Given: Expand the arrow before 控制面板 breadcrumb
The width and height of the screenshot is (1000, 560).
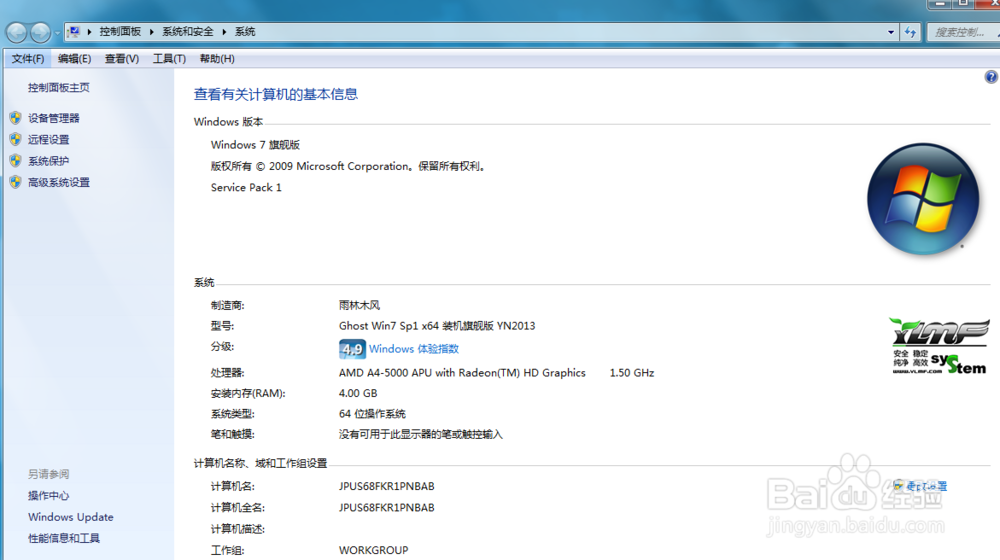Looking at the screenshot, I should point(89,31).
